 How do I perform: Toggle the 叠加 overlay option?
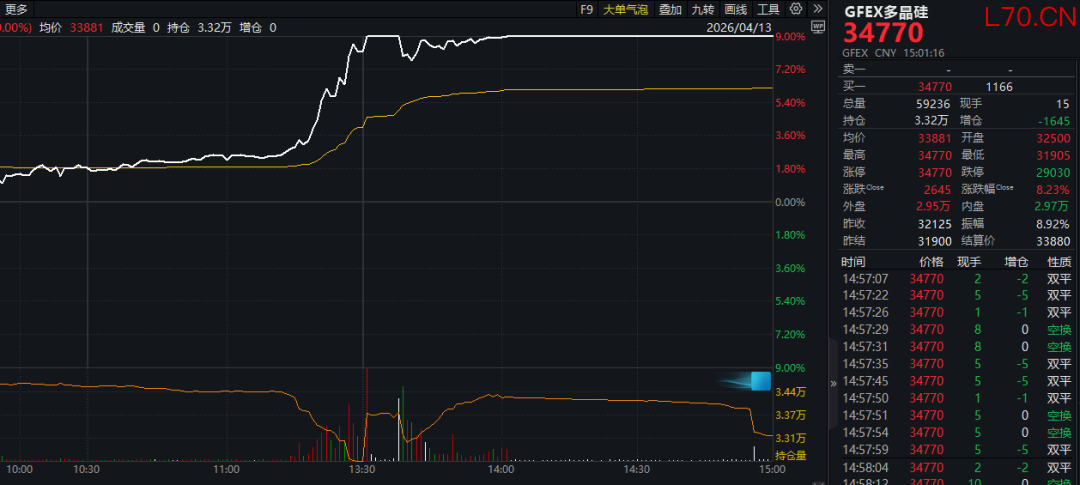(x=670, y=9)
